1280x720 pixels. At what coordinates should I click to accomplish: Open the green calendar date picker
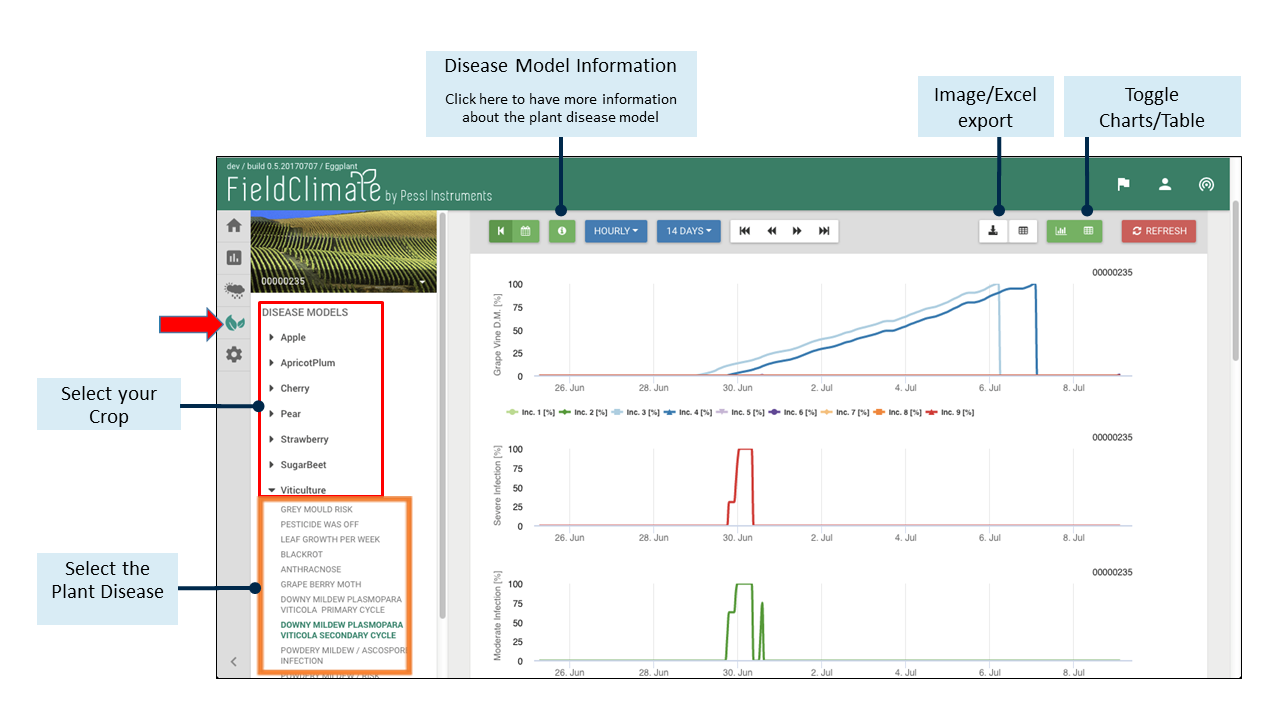(526, 231)
